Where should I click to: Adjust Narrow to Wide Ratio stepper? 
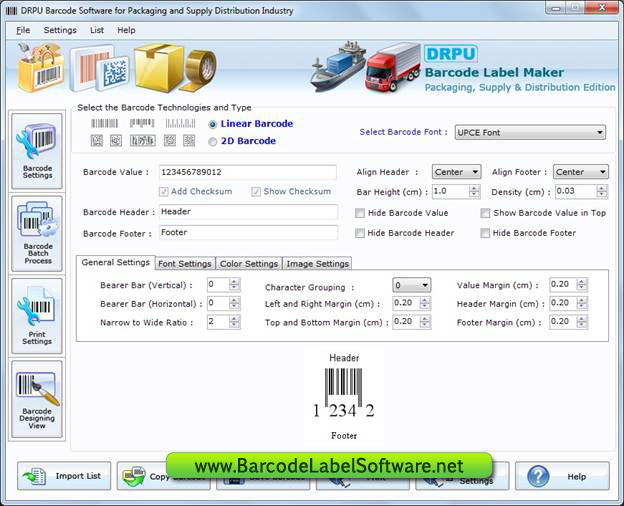pos(234,322)
